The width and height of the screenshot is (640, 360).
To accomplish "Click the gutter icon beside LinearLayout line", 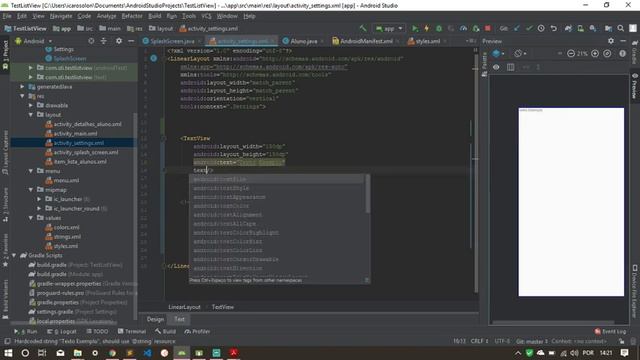I will (x=153, y=58).
